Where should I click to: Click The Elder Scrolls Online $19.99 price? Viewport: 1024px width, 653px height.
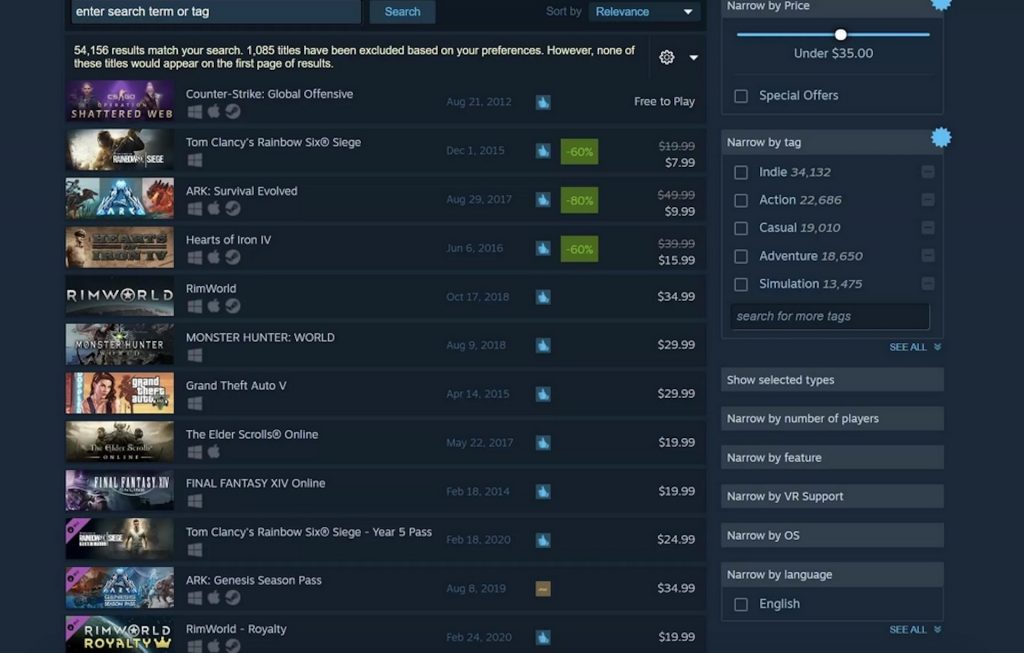(x=677, y=442)
